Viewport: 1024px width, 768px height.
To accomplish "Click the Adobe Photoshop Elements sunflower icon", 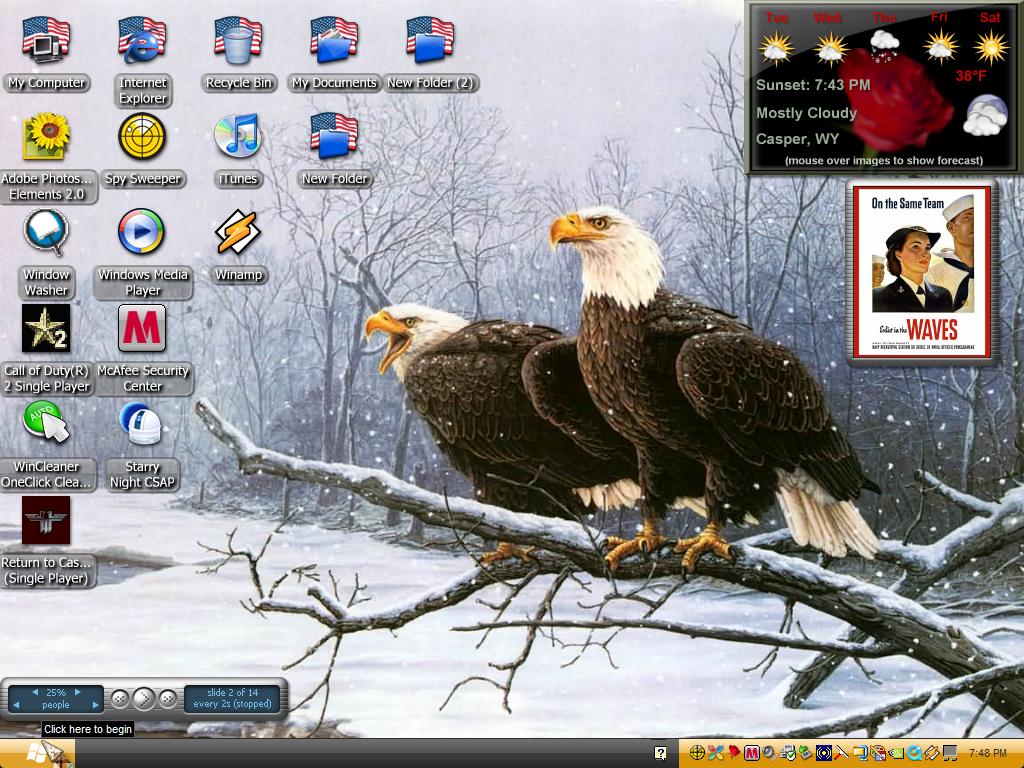I will [46, 136].
